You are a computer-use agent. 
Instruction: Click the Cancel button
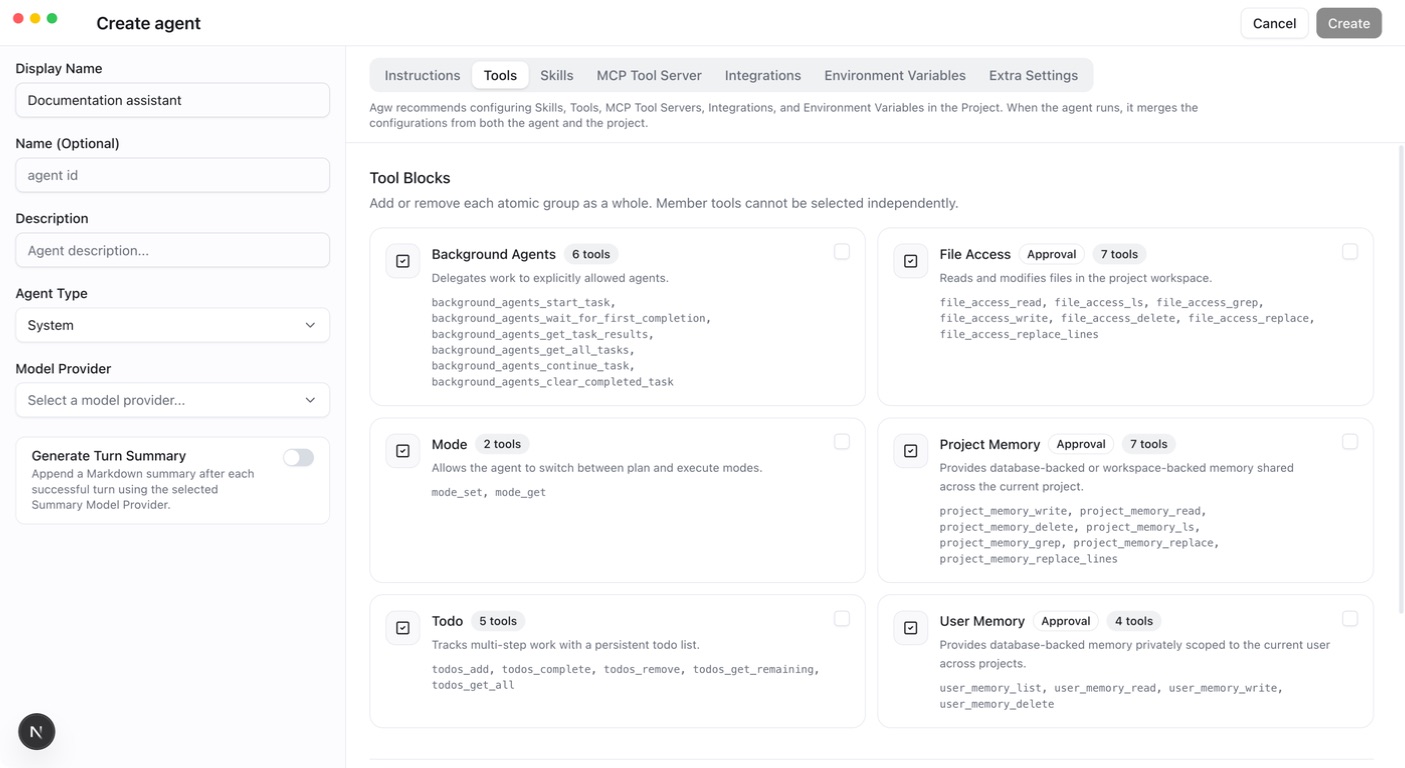tap(1274, 23)
